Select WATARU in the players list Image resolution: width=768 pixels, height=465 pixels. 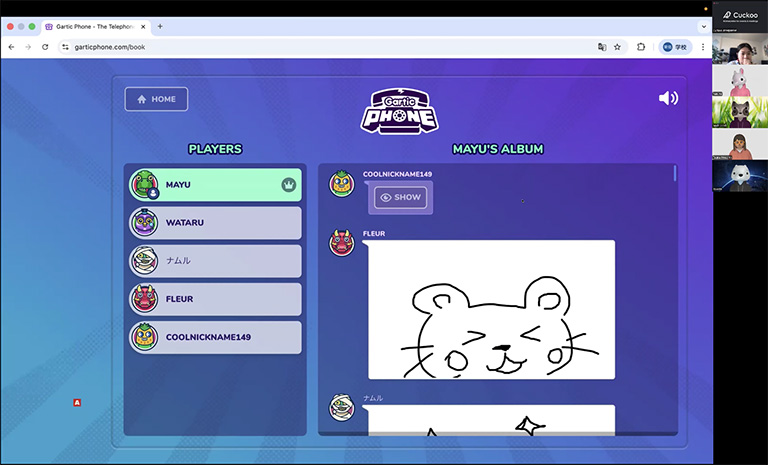[215, 223]
